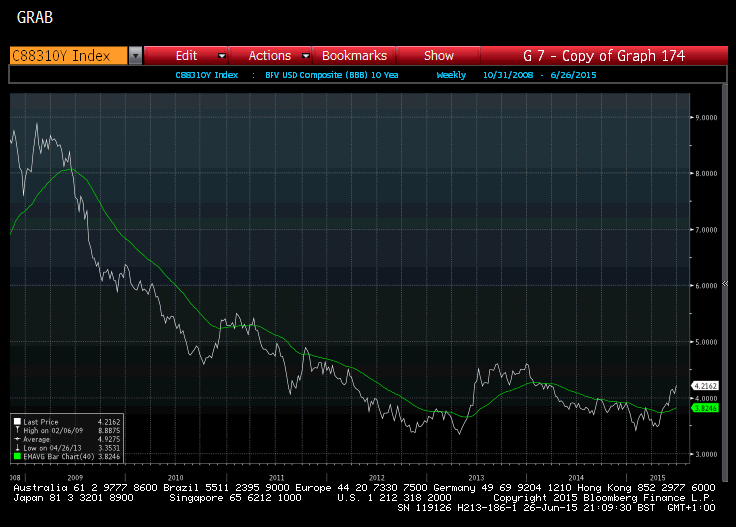Click the GRAB title text
Viewport: 736px width, 527px height.
point(35,17)
